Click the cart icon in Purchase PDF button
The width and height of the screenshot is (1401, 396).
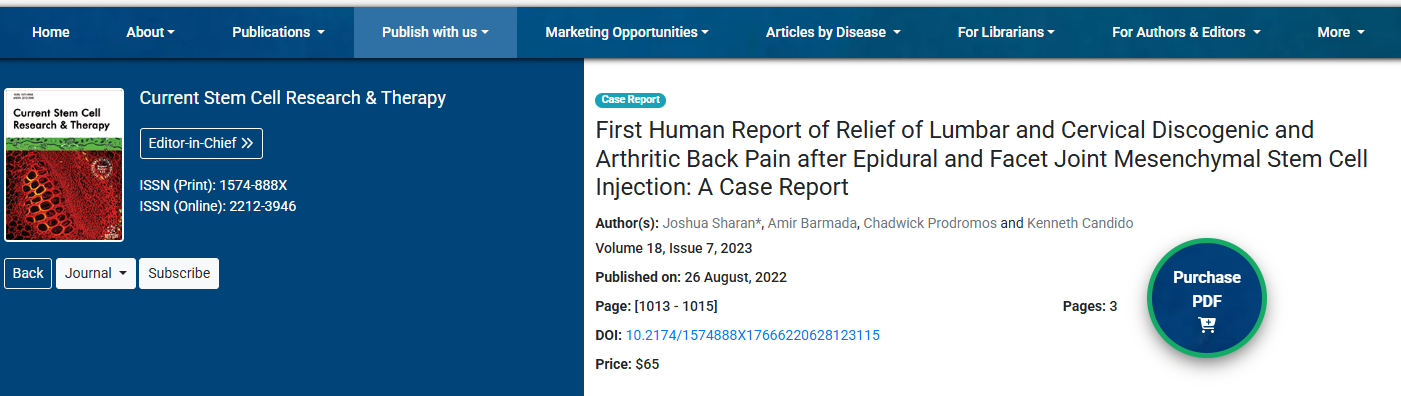click(1207, 324)
